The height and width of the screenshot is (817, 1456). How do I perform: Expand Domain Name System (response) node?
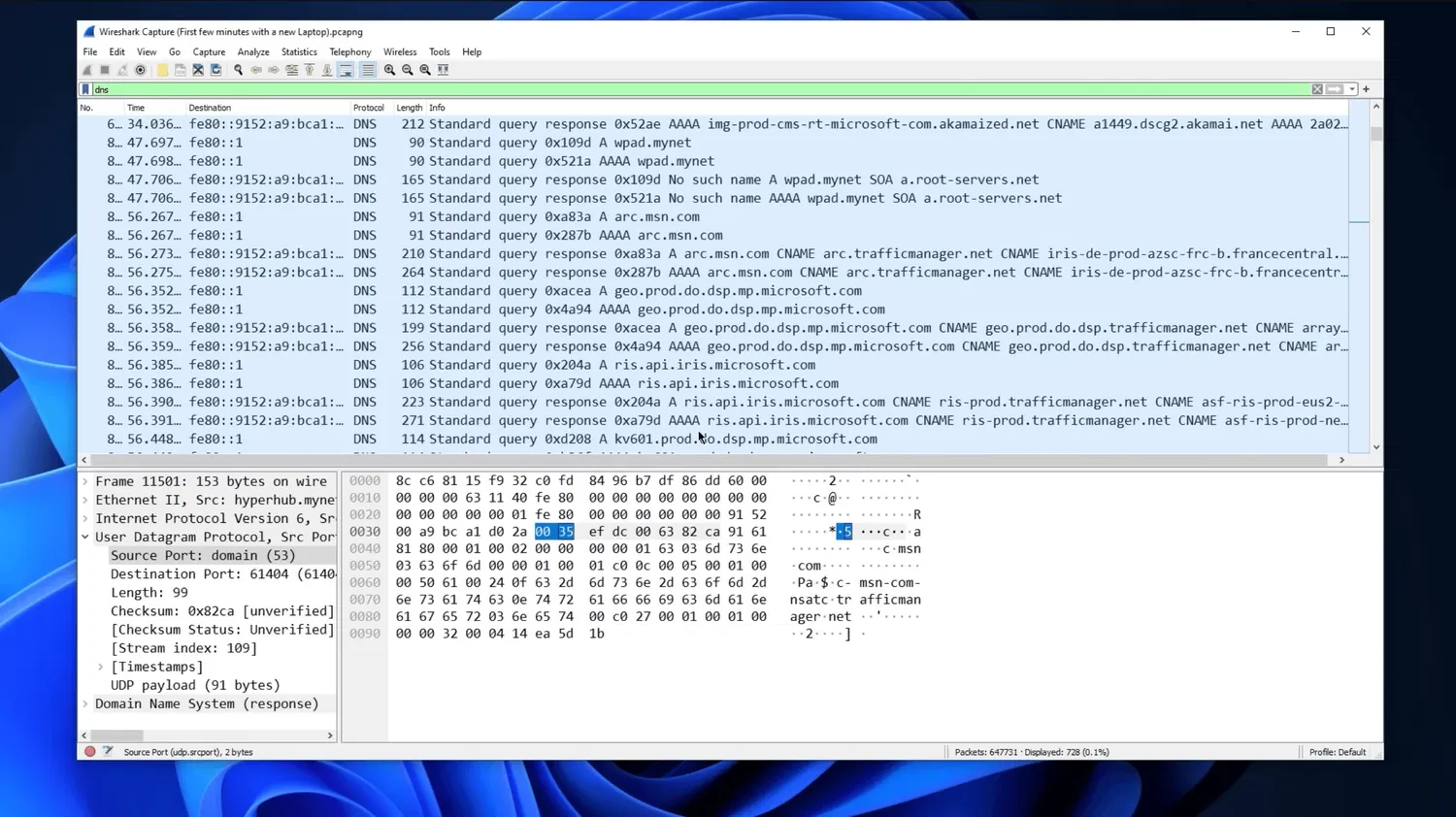point(85,703)
